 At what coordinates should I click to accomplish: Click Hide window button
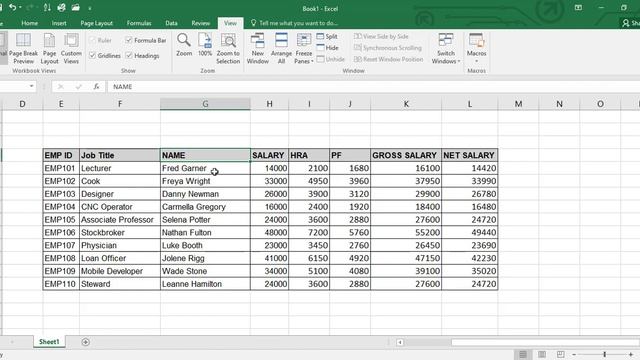328,48
